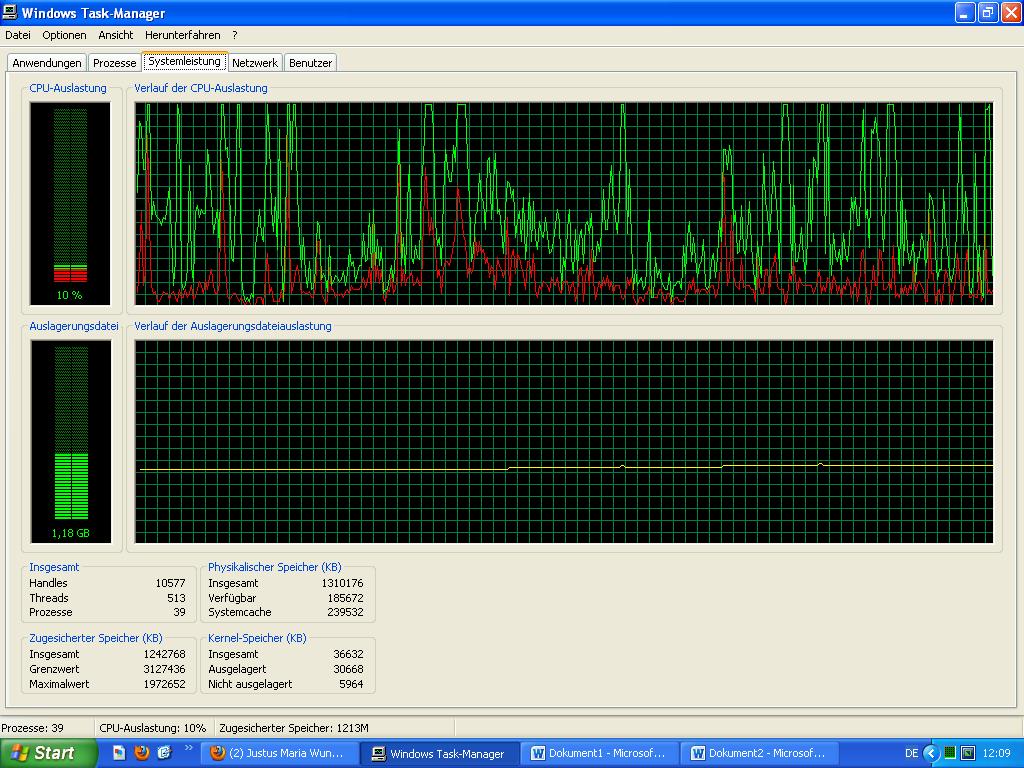This screenshot has height=768, width=1024.
Task: Expand hidden tray icons with the arrow
Action: click(931, 753)
